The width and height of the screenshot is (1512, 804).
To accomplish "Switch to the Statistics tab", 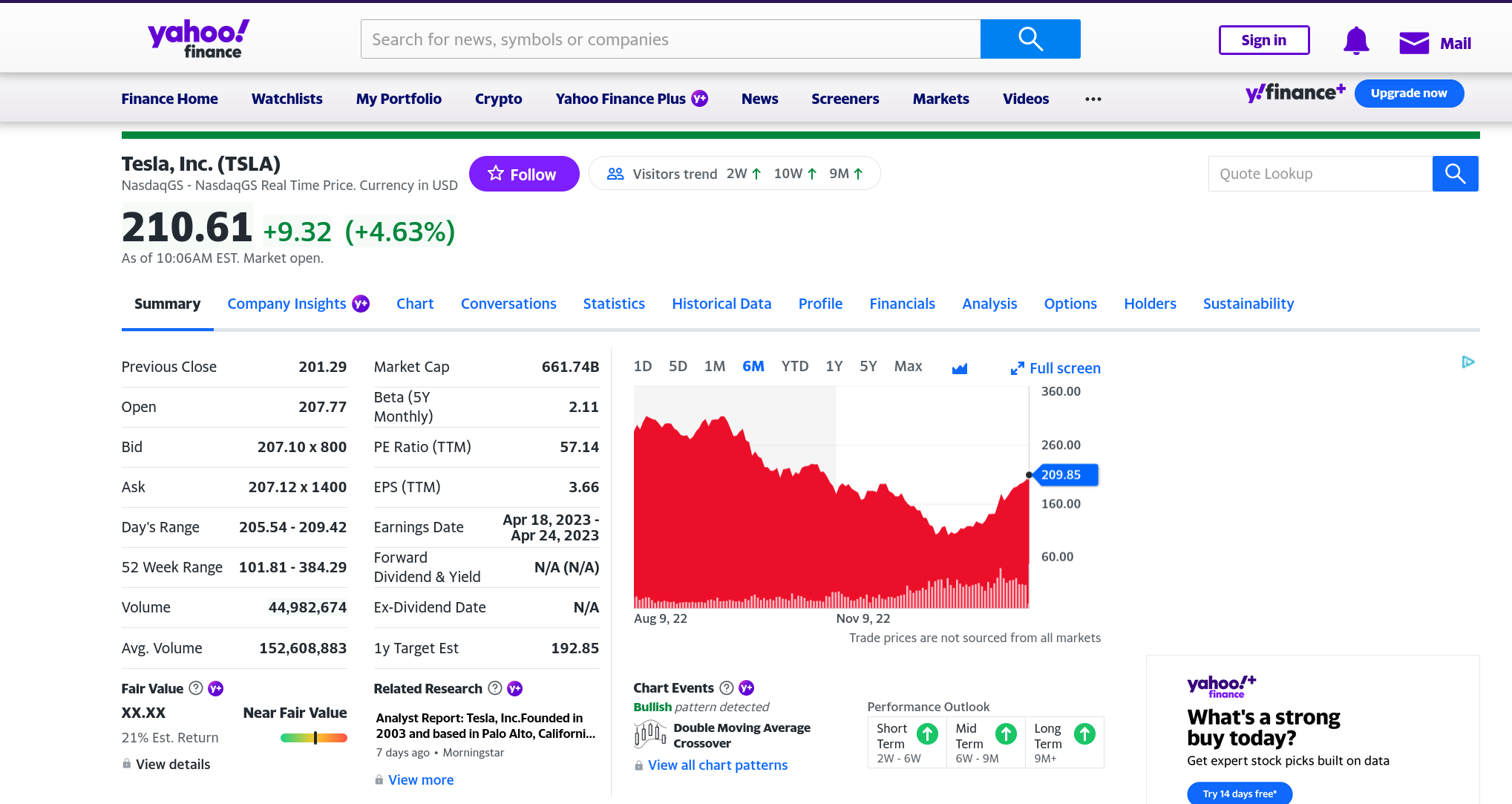I will (614, 304).
